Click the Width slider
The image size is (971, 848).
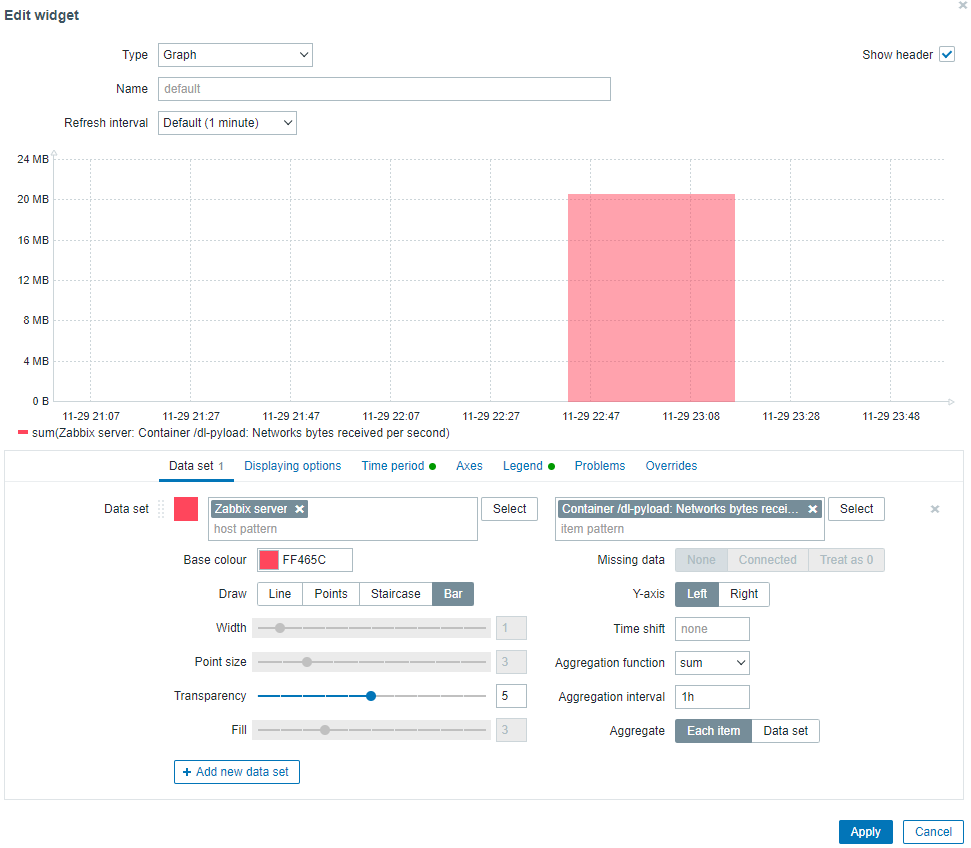pyautogui.click(x=372, y=628)
